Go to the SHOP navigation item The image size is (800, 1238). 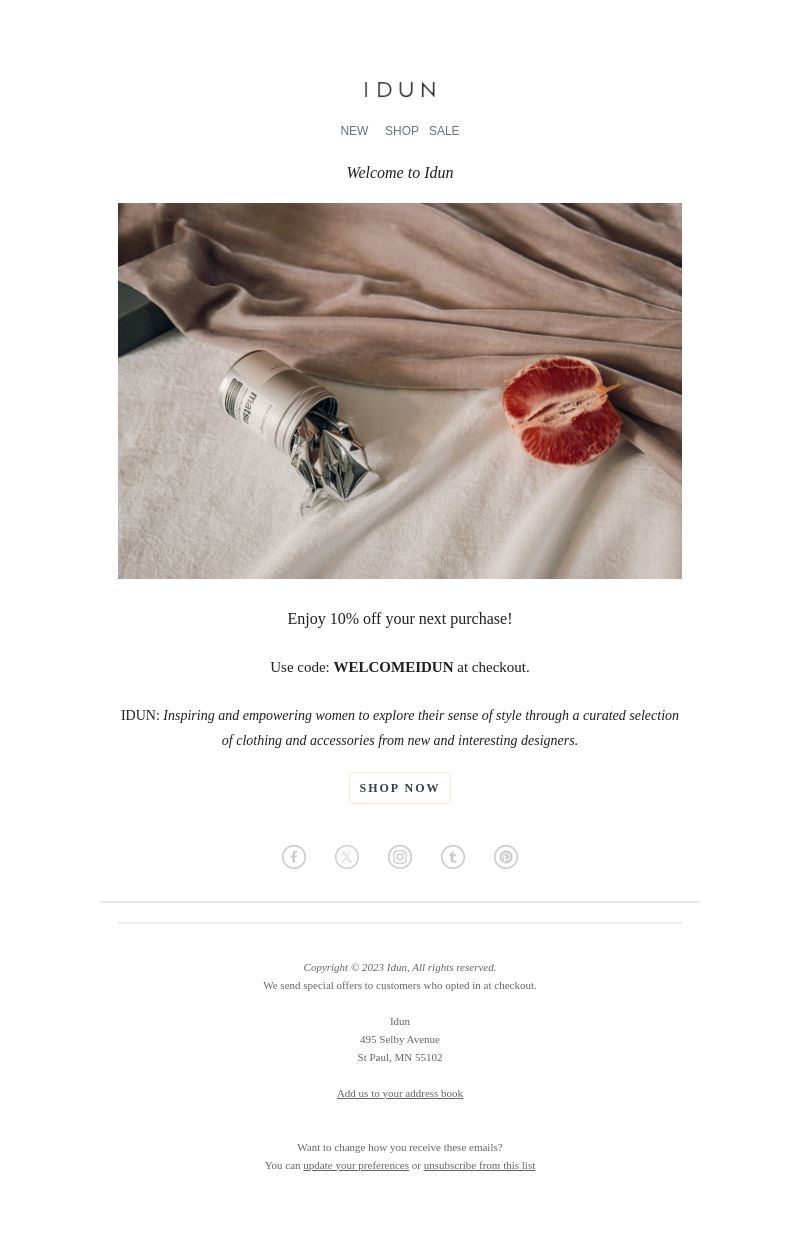(x=402, y=131)
